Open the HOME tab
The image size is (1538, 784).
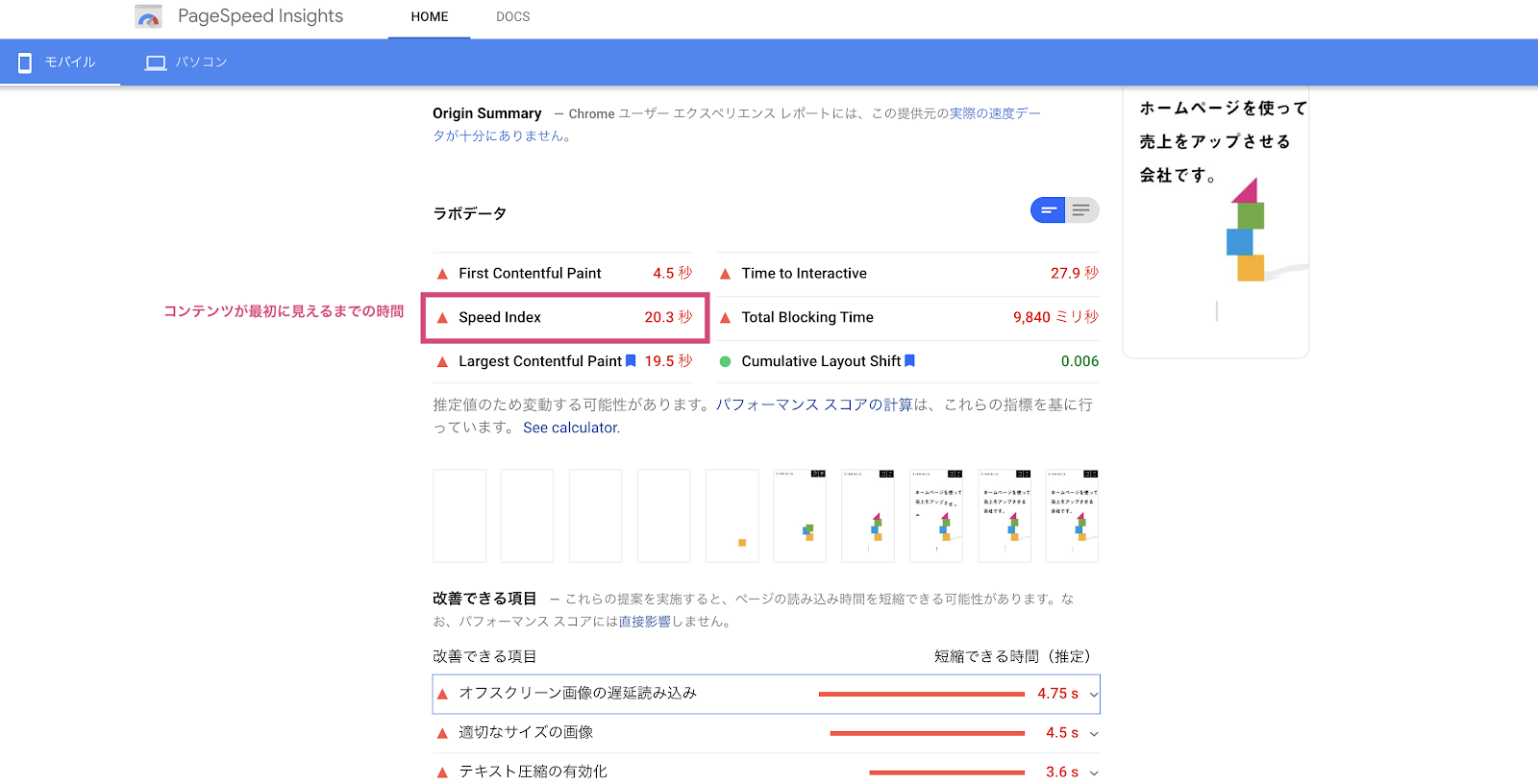[430, 17]
